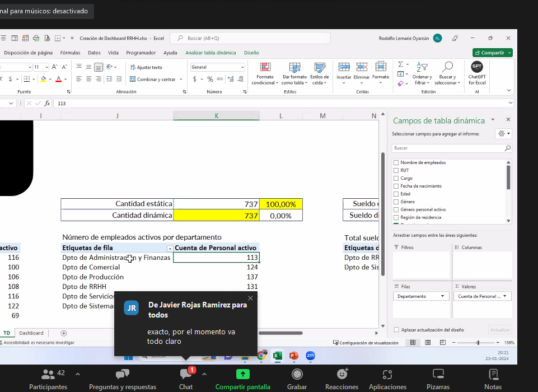Check the Género personal activo field
The width and height of the screenshot is (538, 392).
tap(396, 209)
